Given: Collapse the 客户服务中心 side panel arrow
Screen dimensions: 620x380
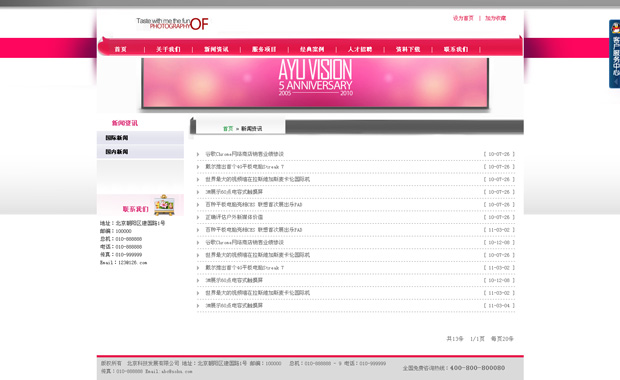Looking at the screenshot, I should click(616, 81).
